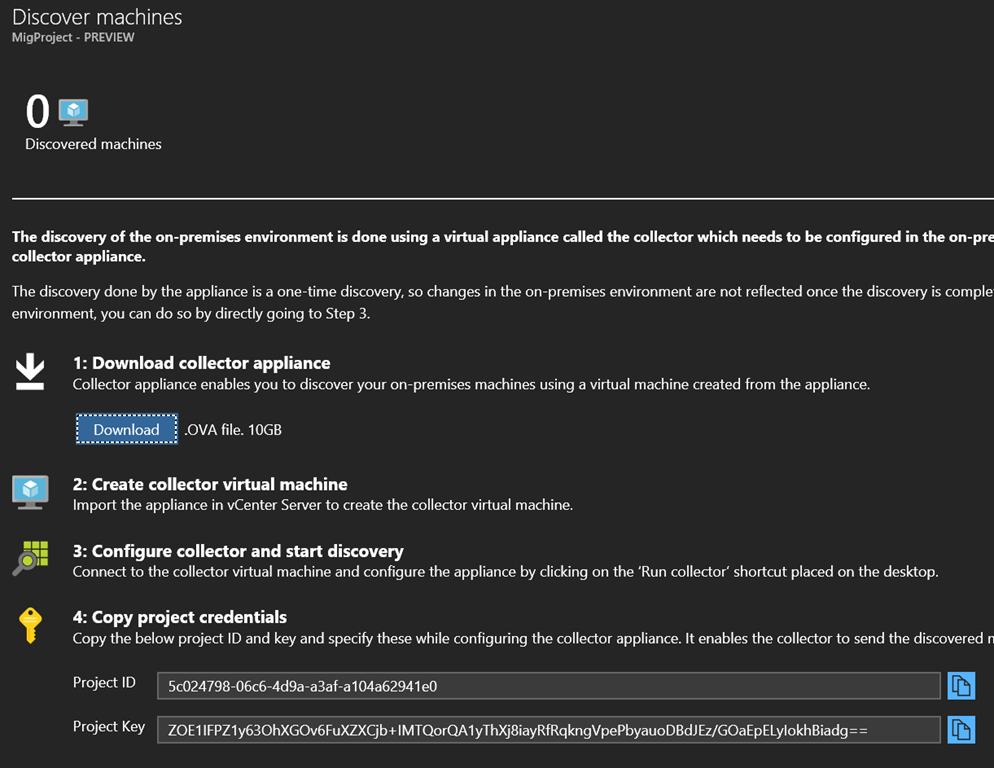The height and width of the screenshot is (768, 994).
Task: Select the Project Key text field
Action: pyautogui.click(x=548, y=729)
